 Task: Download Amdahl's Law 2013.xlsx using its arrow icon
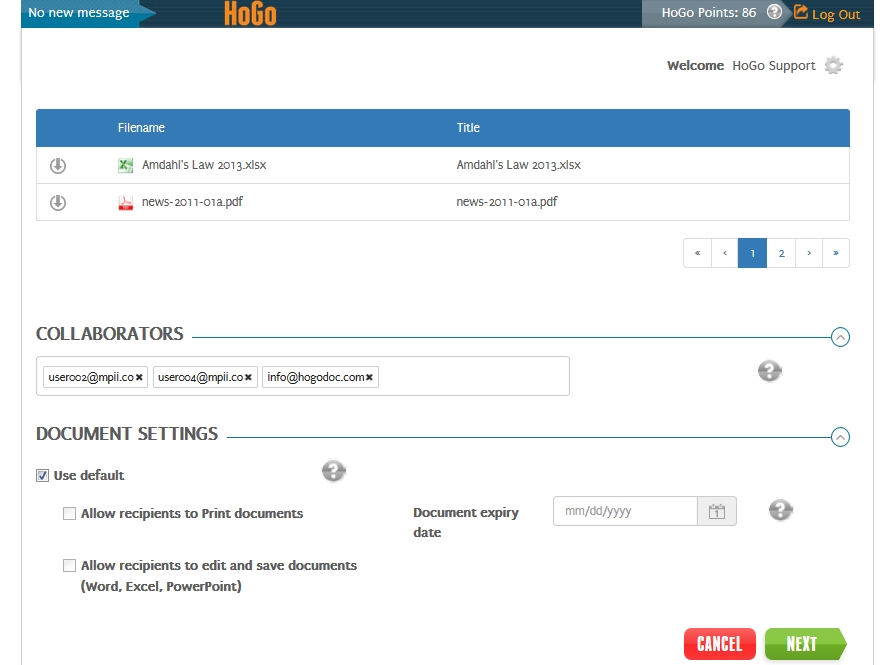[58, 165]
